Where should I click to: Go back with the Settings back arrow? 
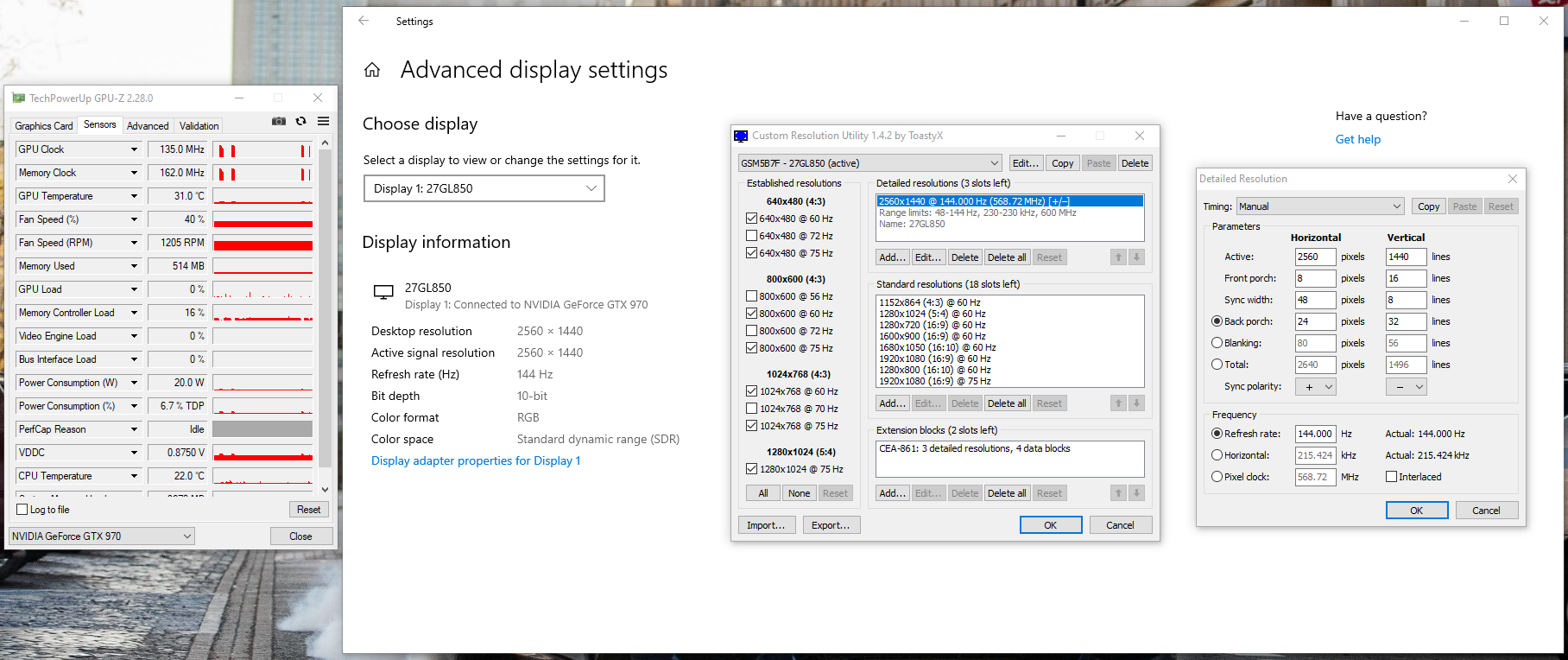(x=364, y=21)
